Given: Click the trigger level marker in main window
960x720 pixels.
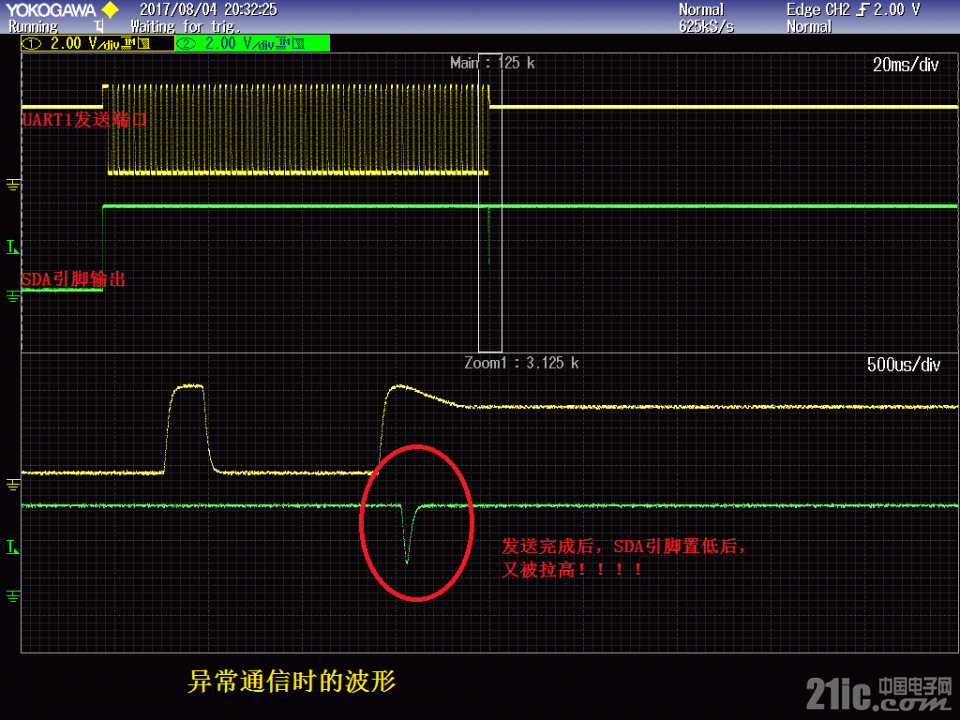Looking at the screenshot, I should coord(13,247).
